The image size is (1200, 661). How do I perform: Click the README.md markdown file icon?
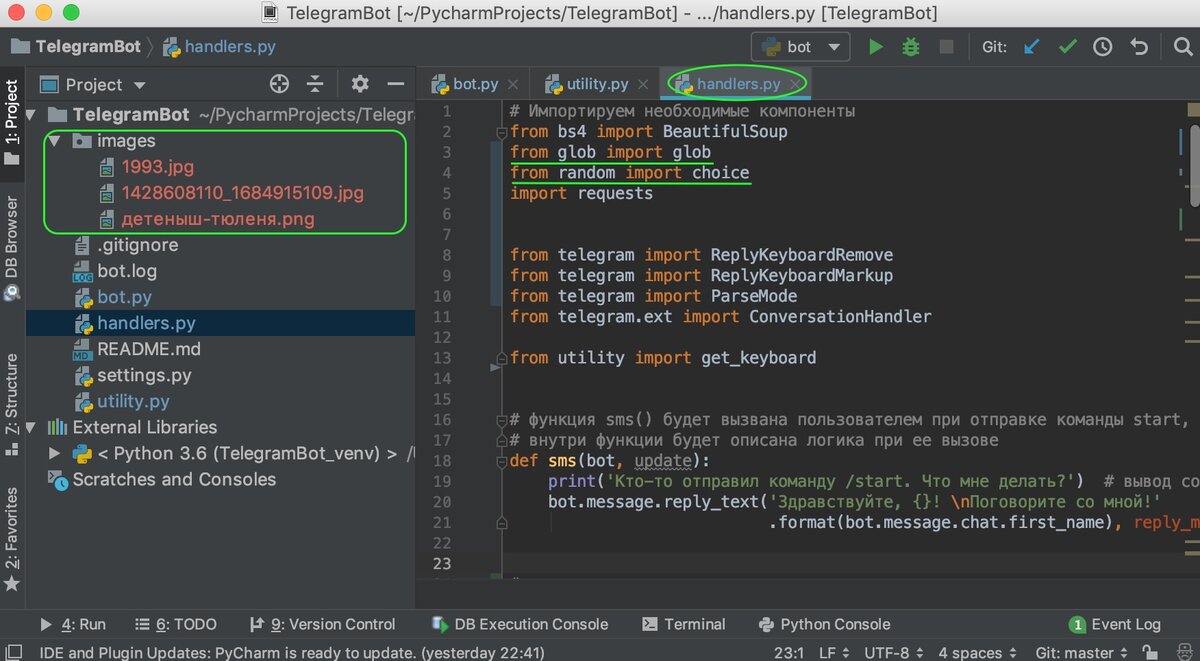tap(82, 350)
